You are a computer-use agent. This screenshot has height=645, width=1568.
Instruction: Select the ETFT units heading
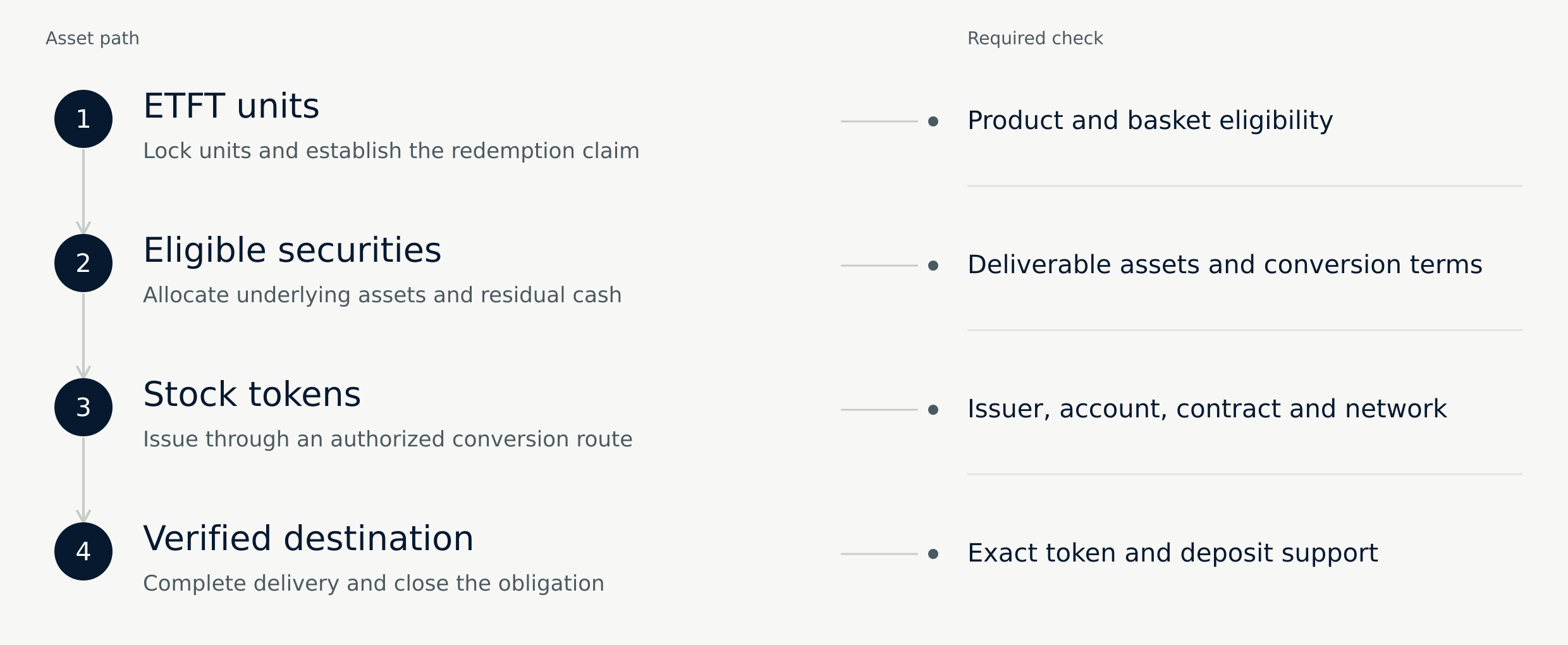click(231, 106)
